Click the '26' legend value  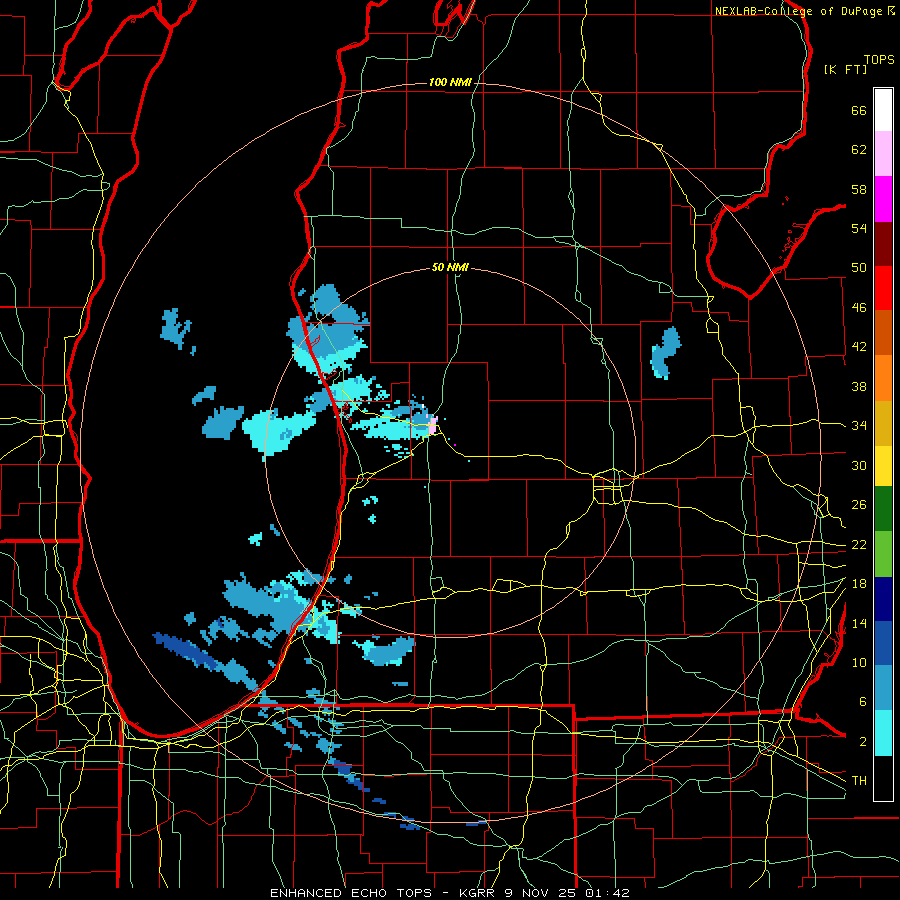[x=859, y=505]
